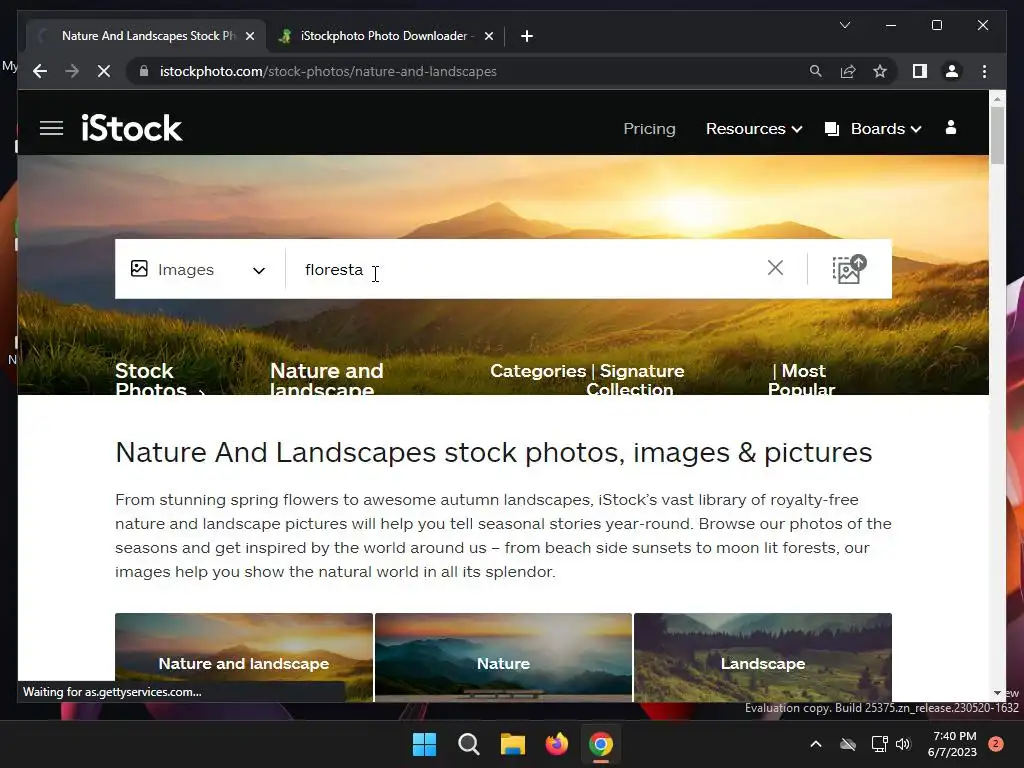Go back to the previous page

(x=40, y=71)
